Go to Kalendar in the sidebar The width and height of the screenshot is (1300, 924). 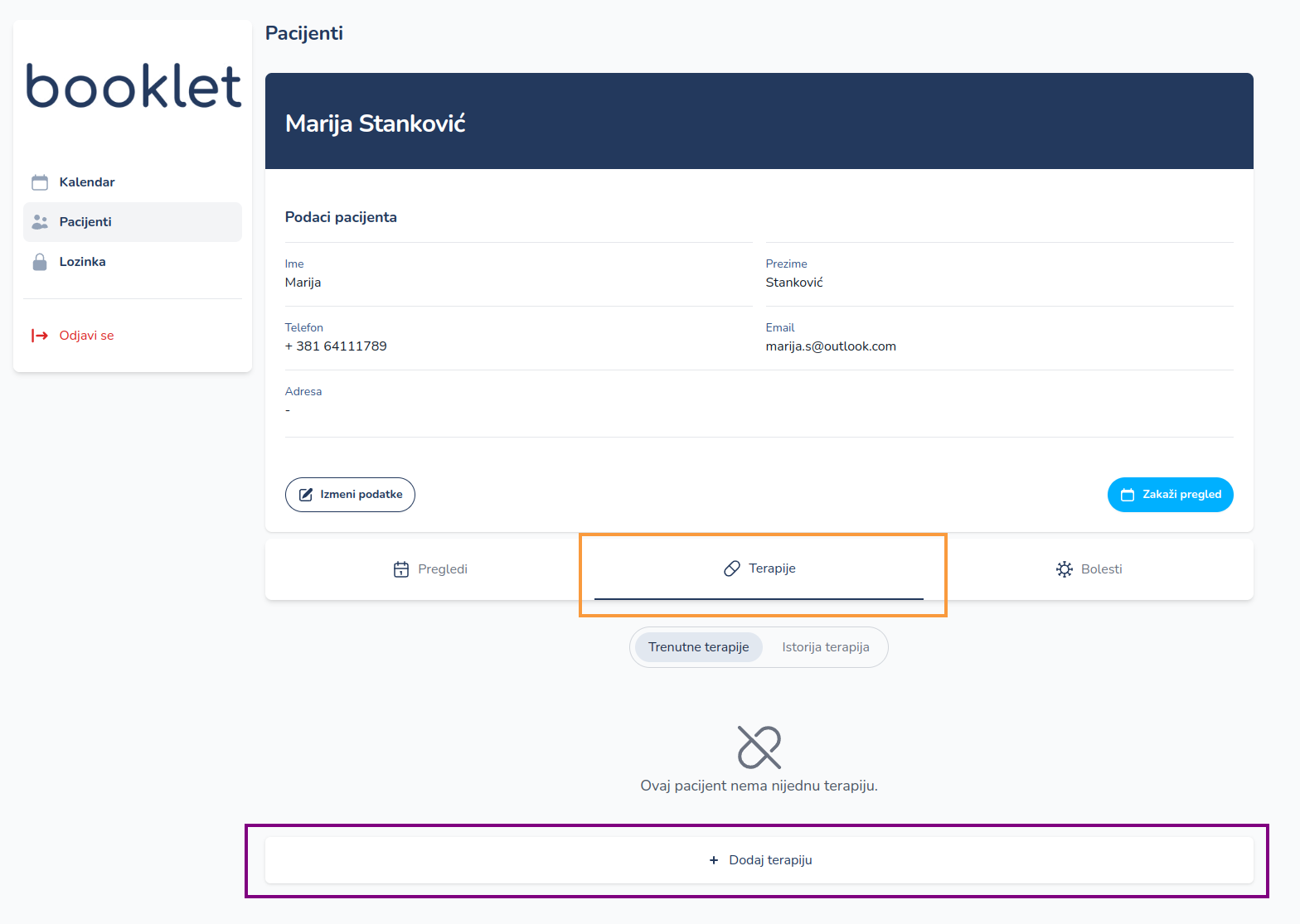(87, 182)
